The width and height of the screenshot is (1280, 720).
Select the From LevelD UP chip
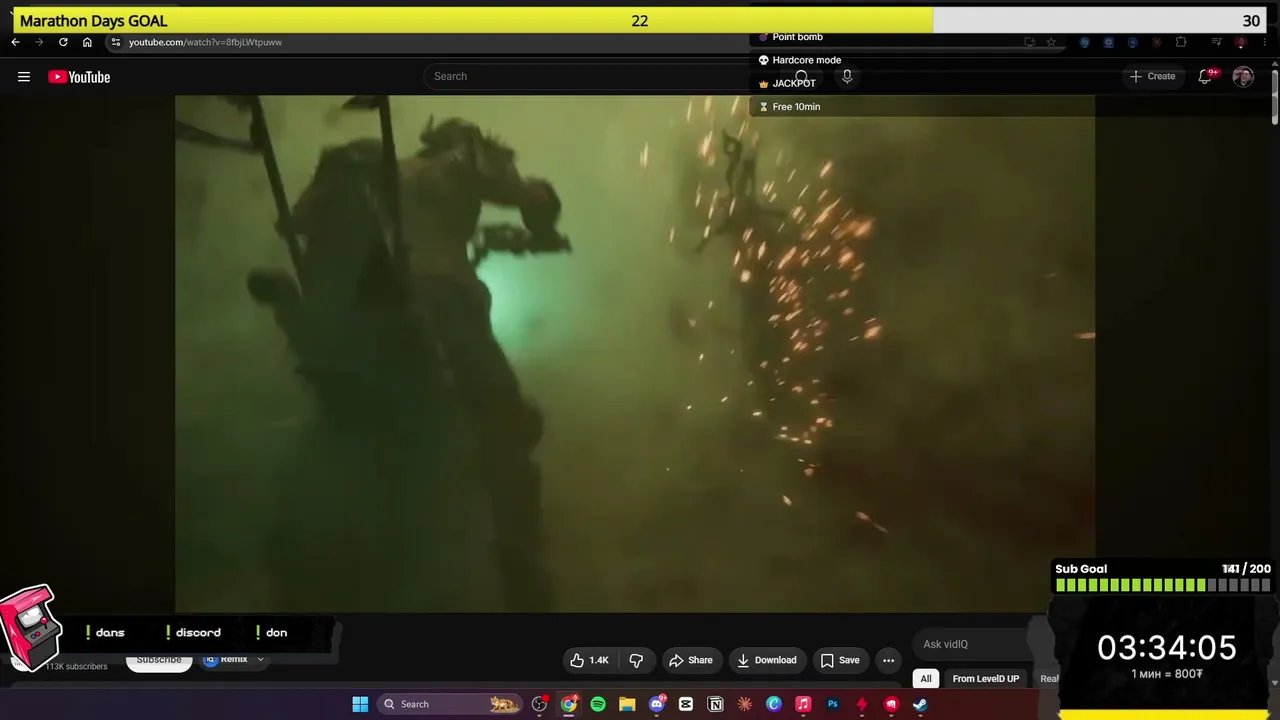986,678
